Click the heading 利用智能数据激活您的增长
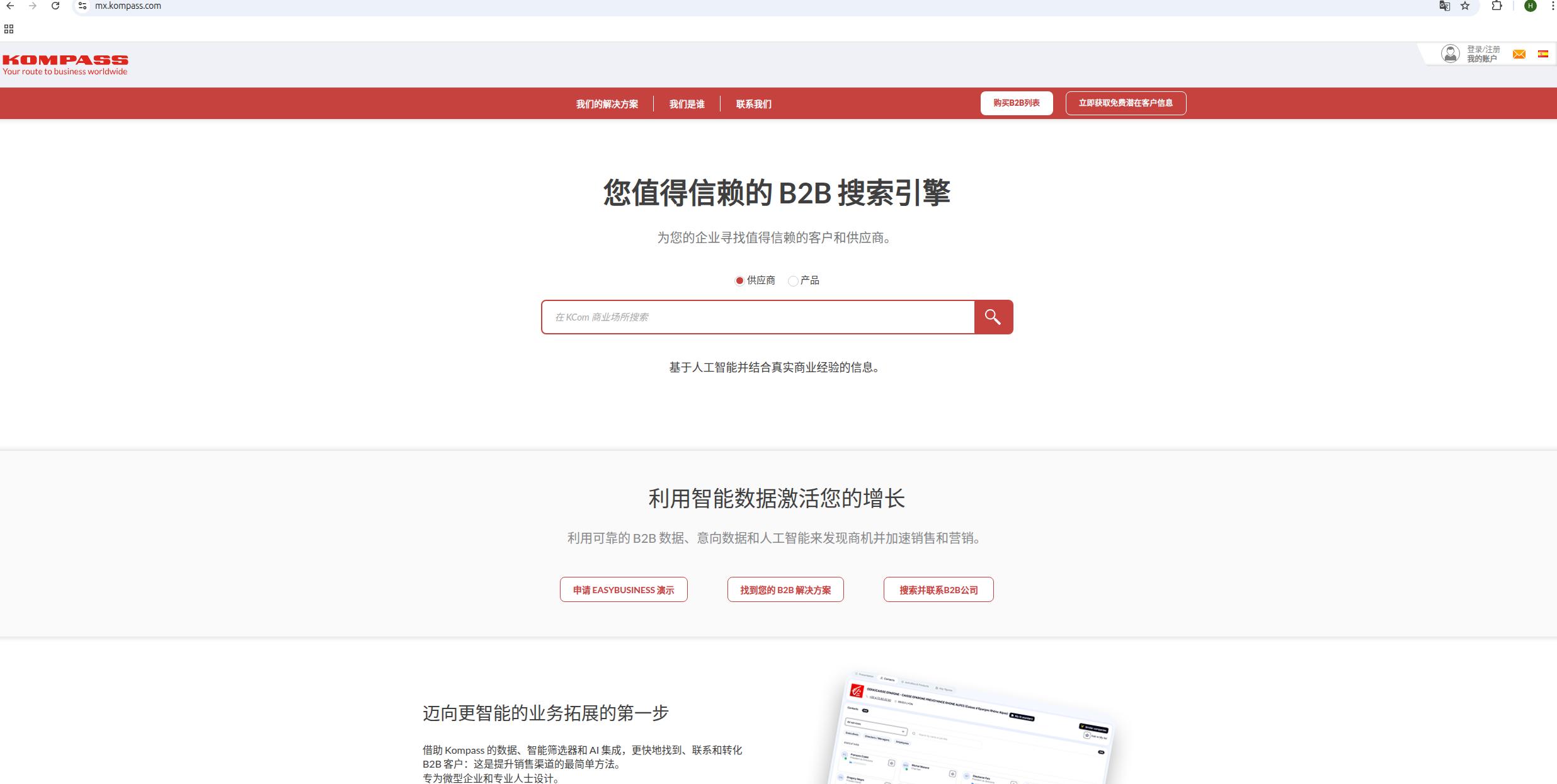 (x=777, y=498)
